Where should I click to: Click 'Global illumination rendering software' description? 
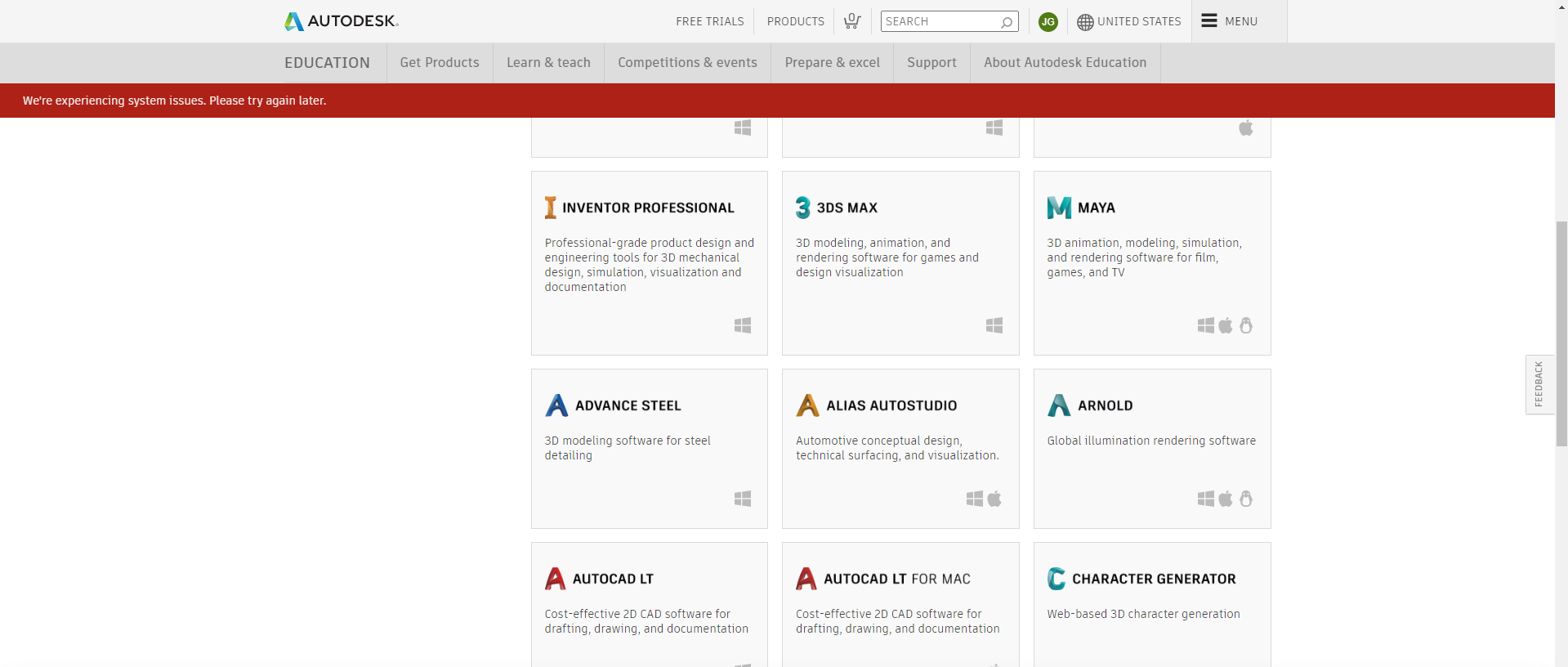1151,441
